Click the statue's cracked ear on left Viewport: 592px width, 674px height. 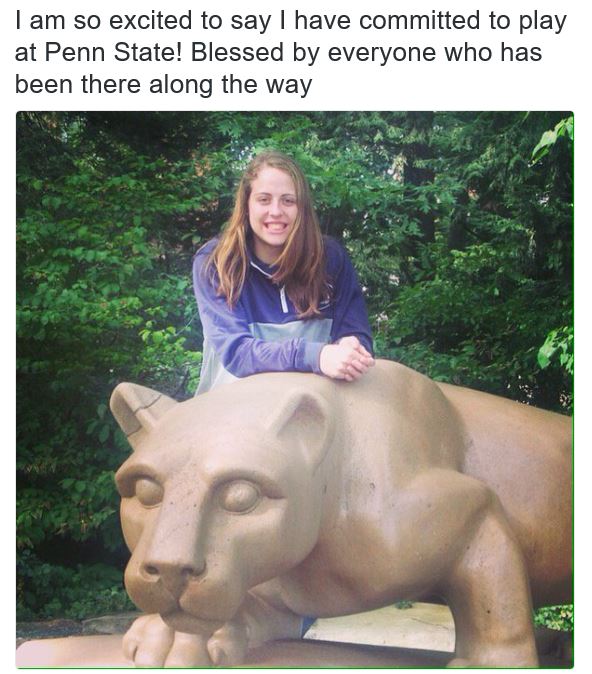[x=136, y=405]
